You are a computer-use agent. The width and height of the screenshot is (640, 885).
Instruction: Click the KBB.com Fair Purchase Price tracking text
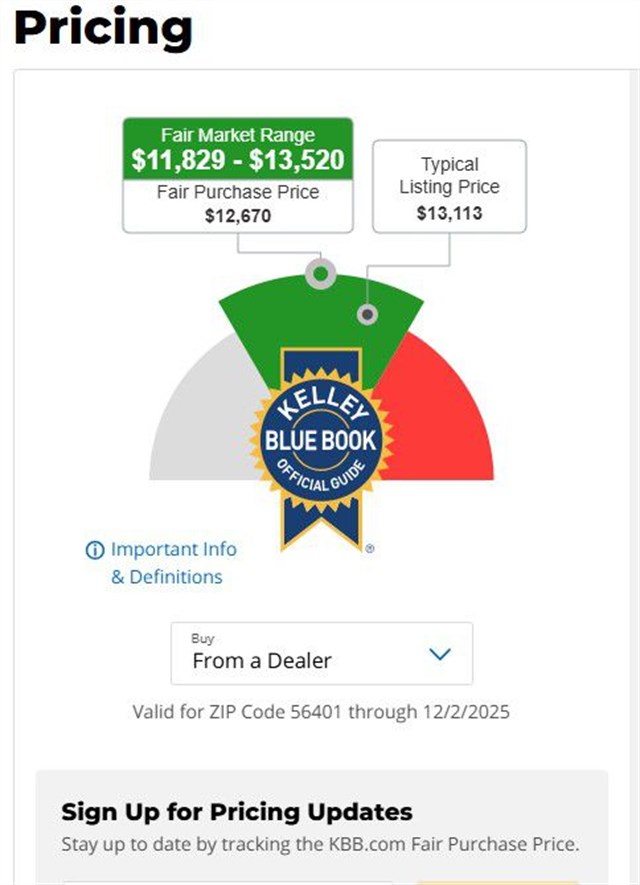tap(320, 843)
